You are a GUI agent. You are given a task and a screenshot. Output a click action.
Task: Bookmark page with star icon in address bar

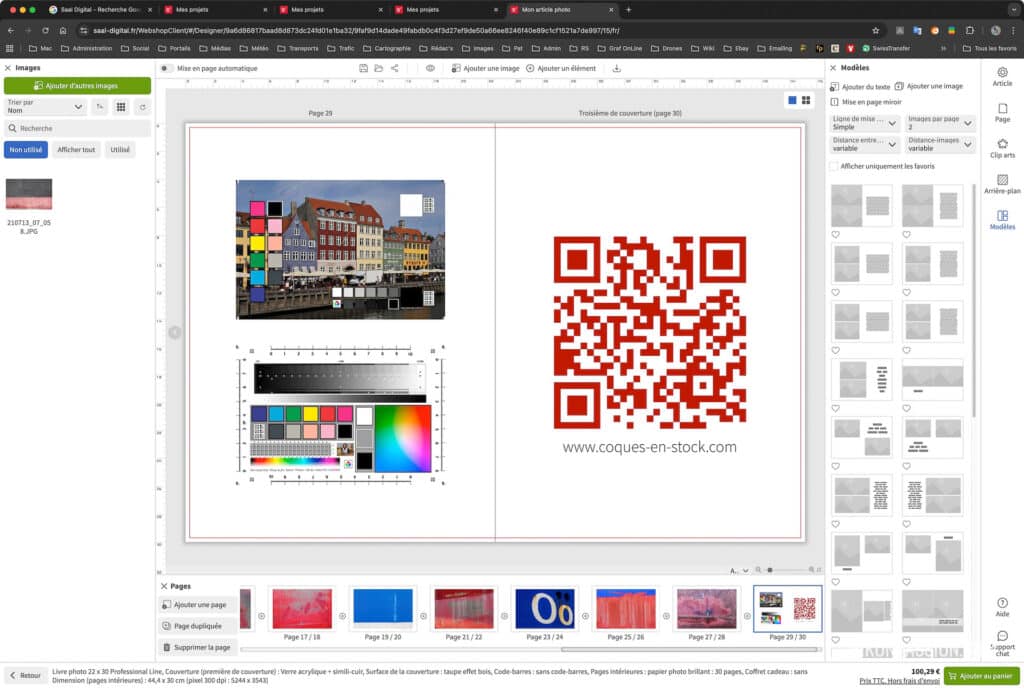coord(875,30)
